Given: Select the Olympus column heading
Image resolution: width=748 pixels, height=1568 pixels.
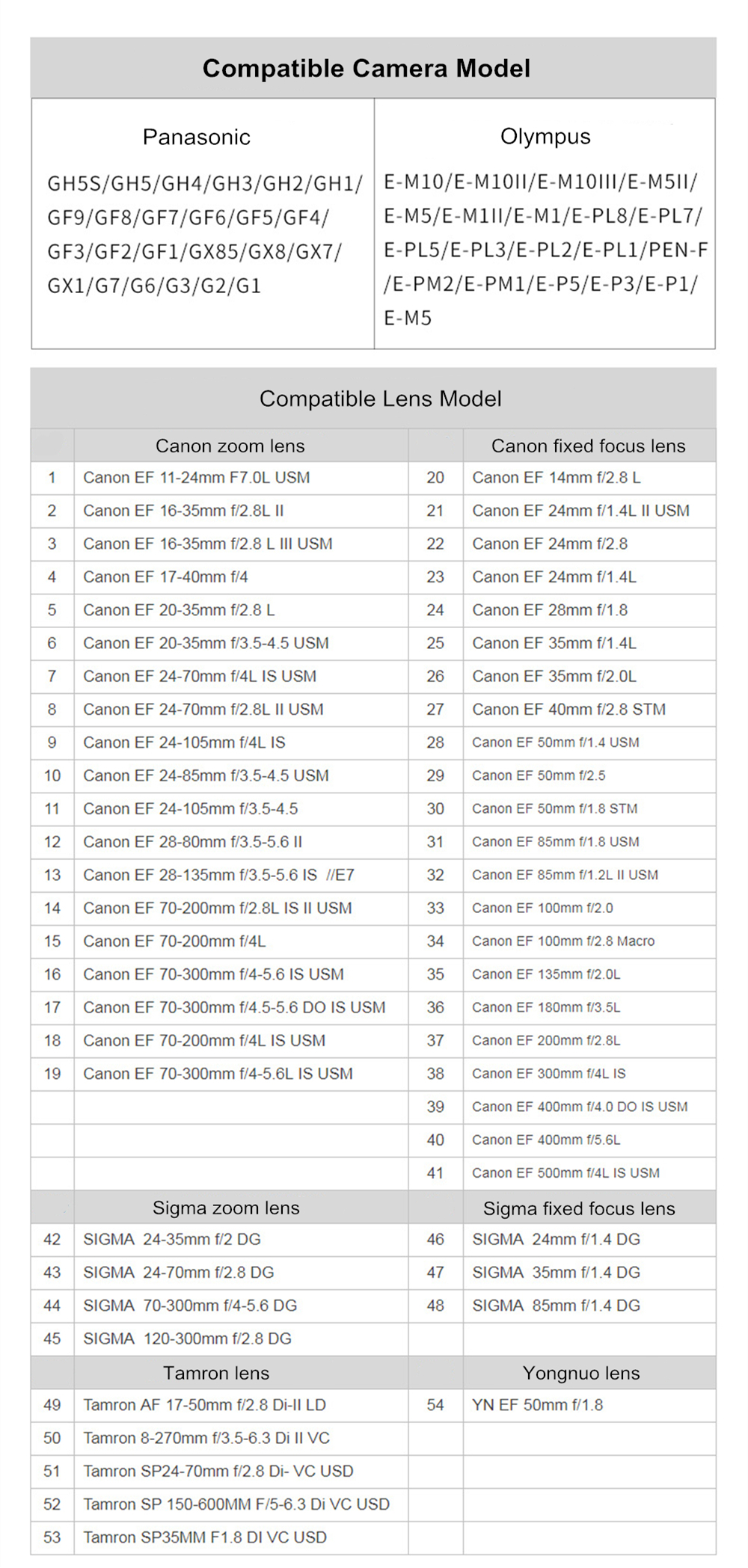Looking at the screenshot, I should [x=545, y=136].
